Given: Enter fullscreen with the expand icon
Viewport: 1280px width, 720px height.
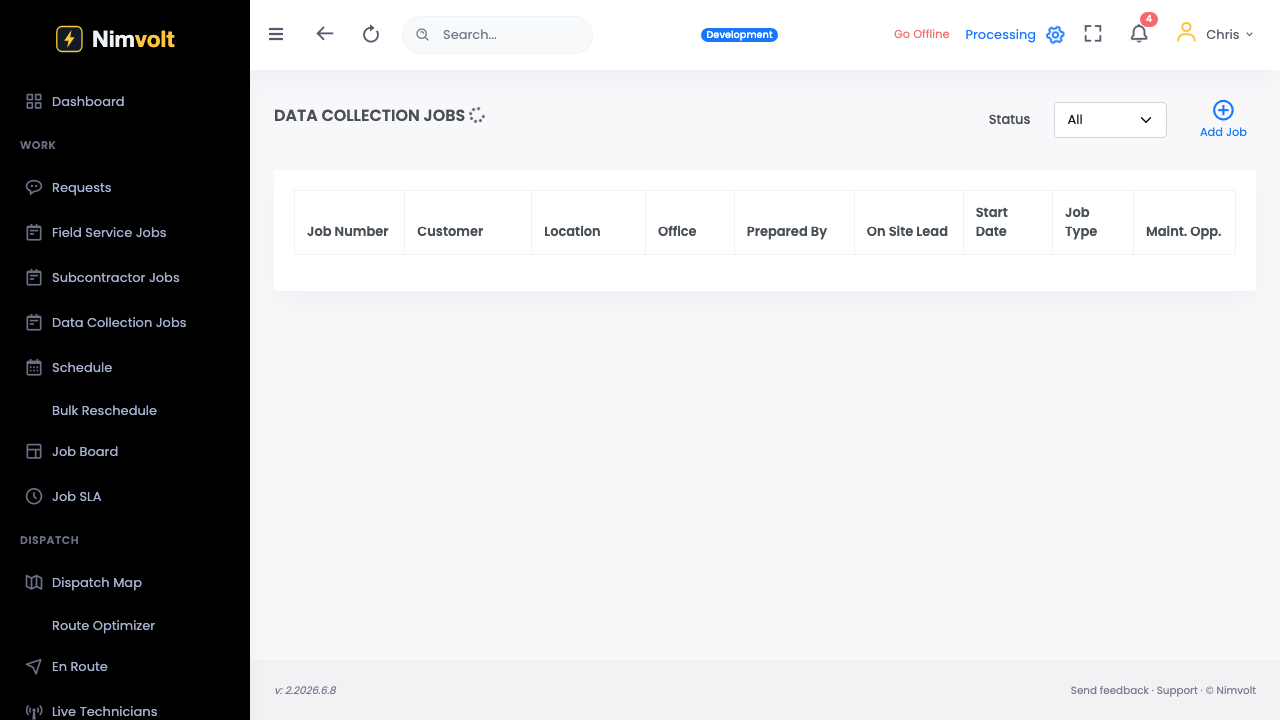Looking at the screenshot, I should [1093, 34].
